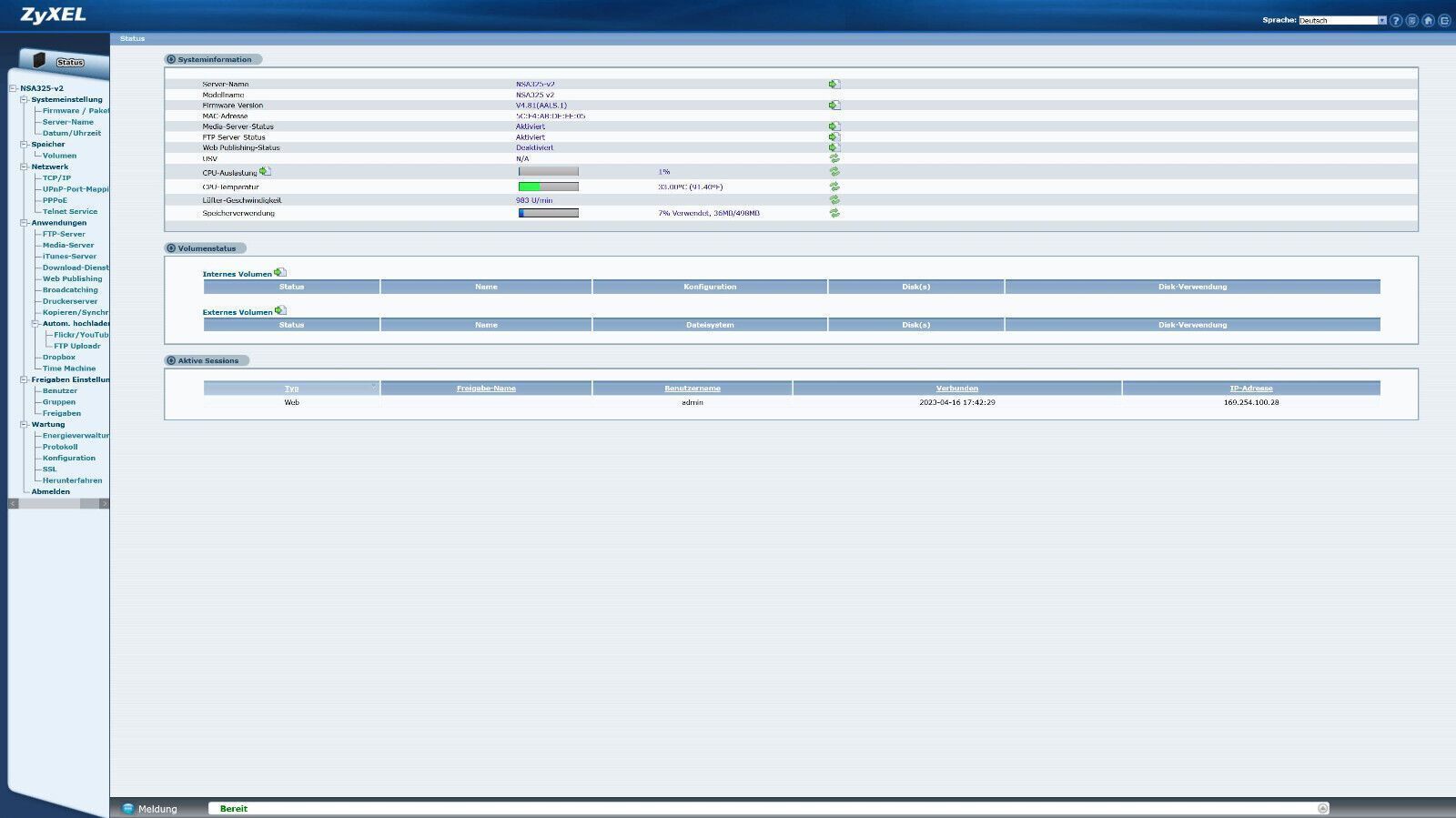Click edit icon for Firmware Version row
Viewport: 1456px width, 818px height.
pyautogui.click(x=834, y=106)
